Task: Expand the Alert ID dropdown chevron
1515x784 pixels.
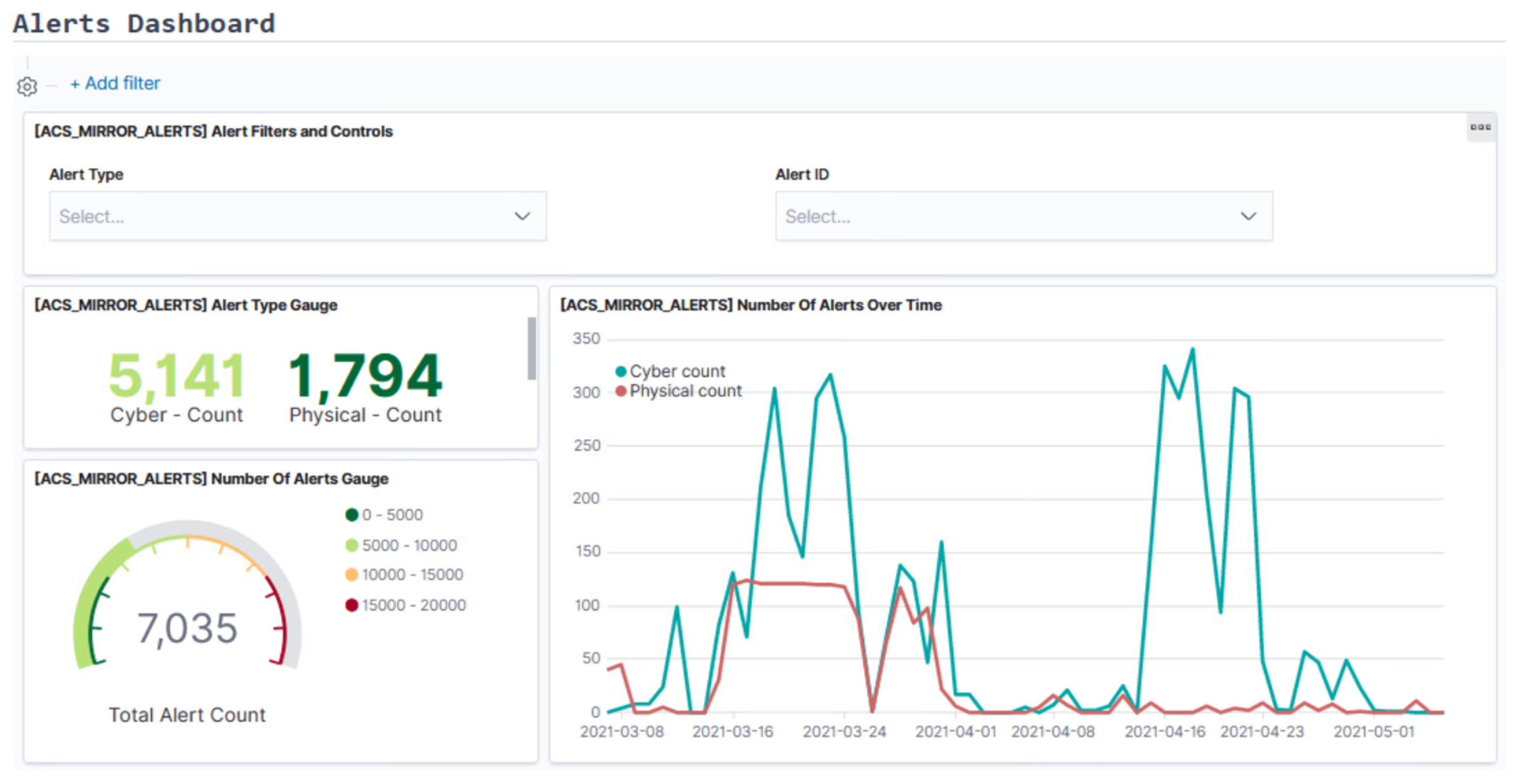Action: coord(1248,216)
